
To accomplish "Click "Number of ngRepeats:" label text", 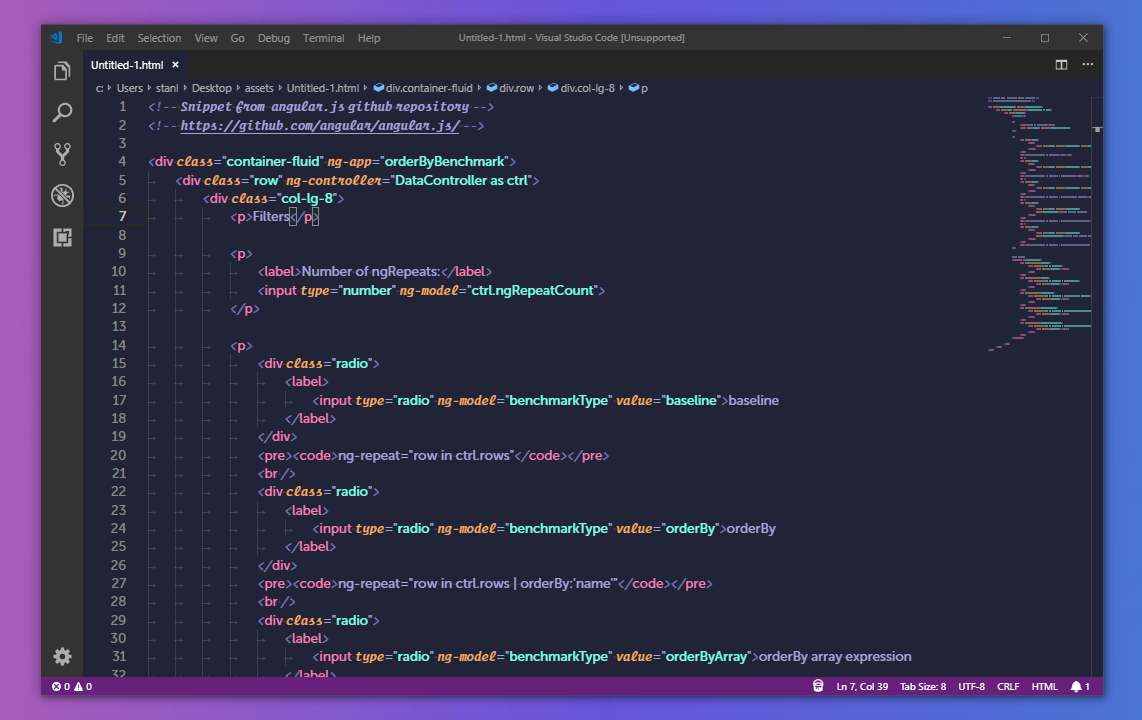I will (371, 272).
